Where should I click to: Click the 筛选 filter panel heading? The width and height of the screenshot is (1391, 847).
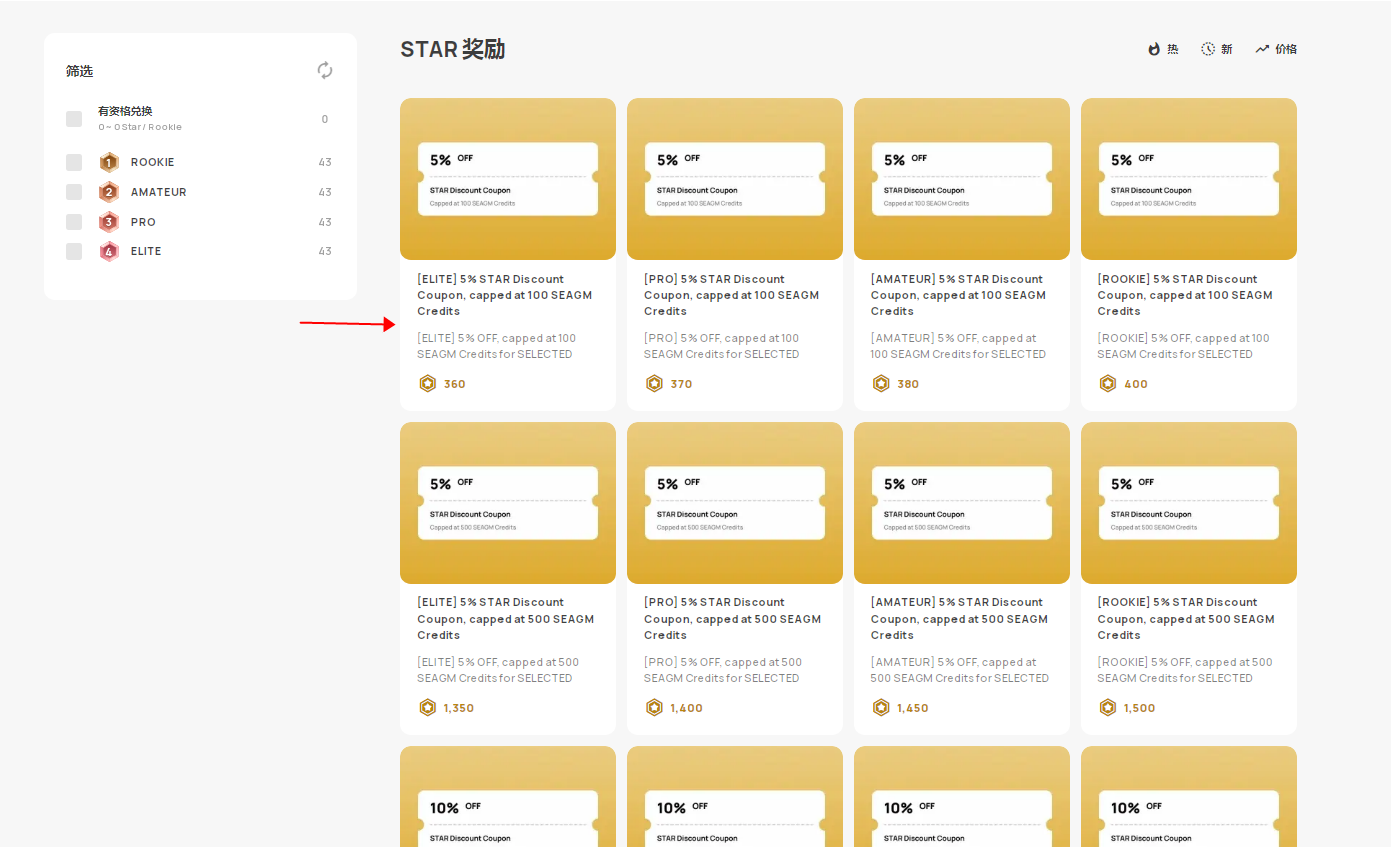79,71
